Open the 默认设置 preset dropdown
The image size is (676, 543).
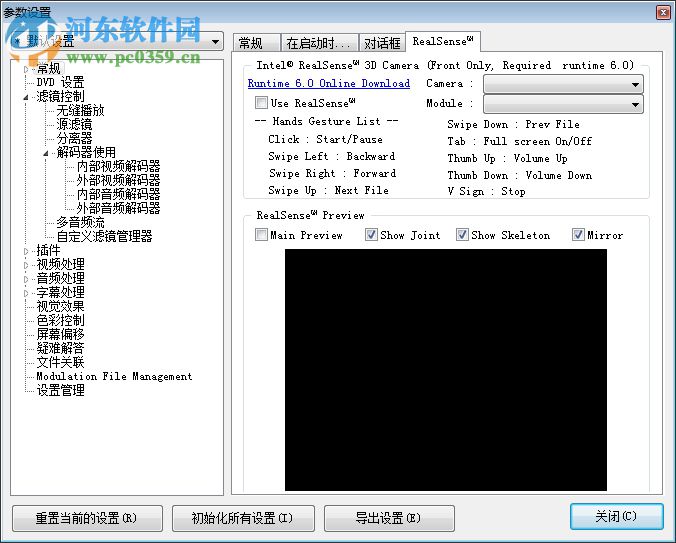click(117, 42)
